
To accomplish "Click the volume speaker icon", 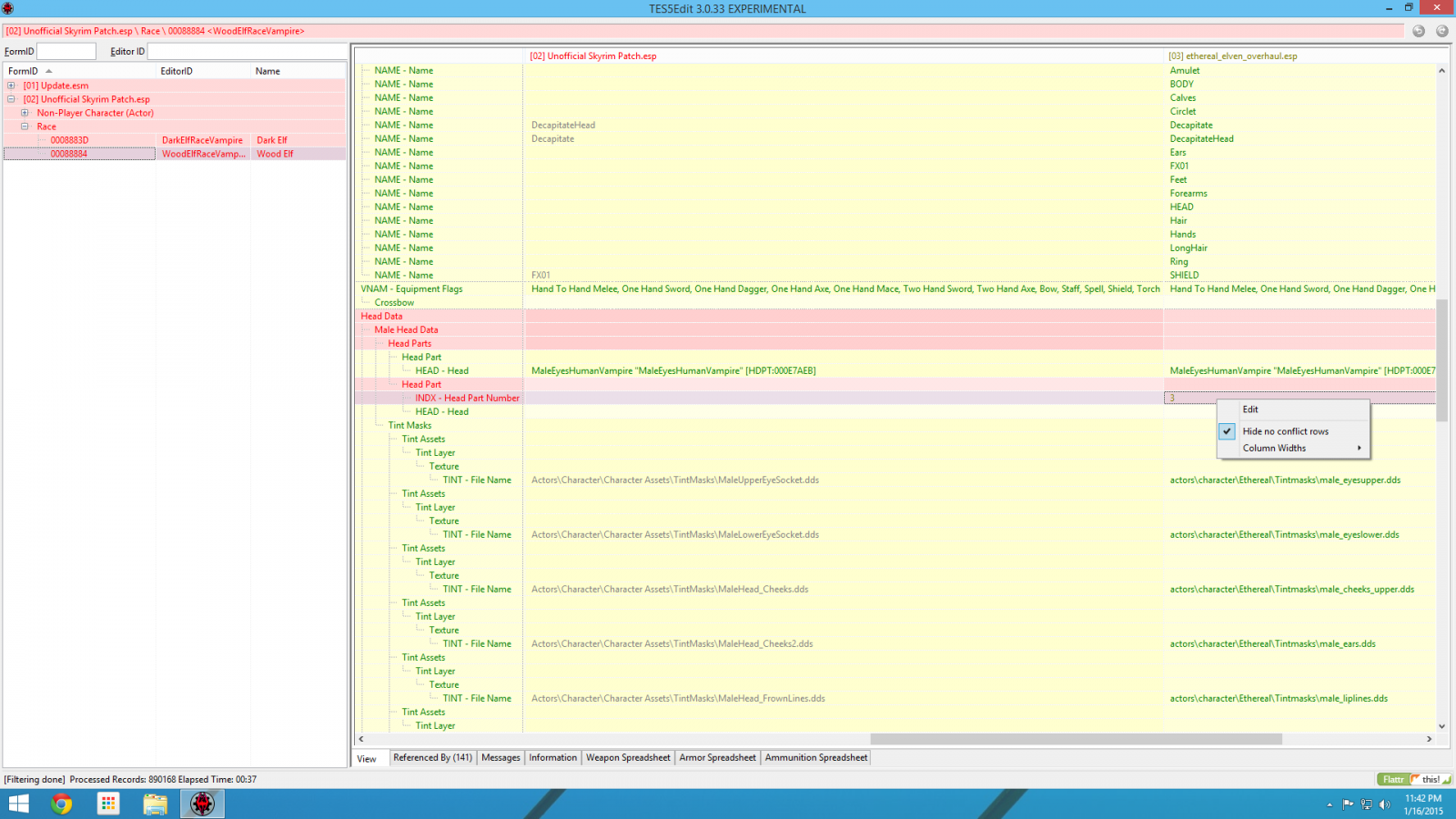I will point(1384,804).
